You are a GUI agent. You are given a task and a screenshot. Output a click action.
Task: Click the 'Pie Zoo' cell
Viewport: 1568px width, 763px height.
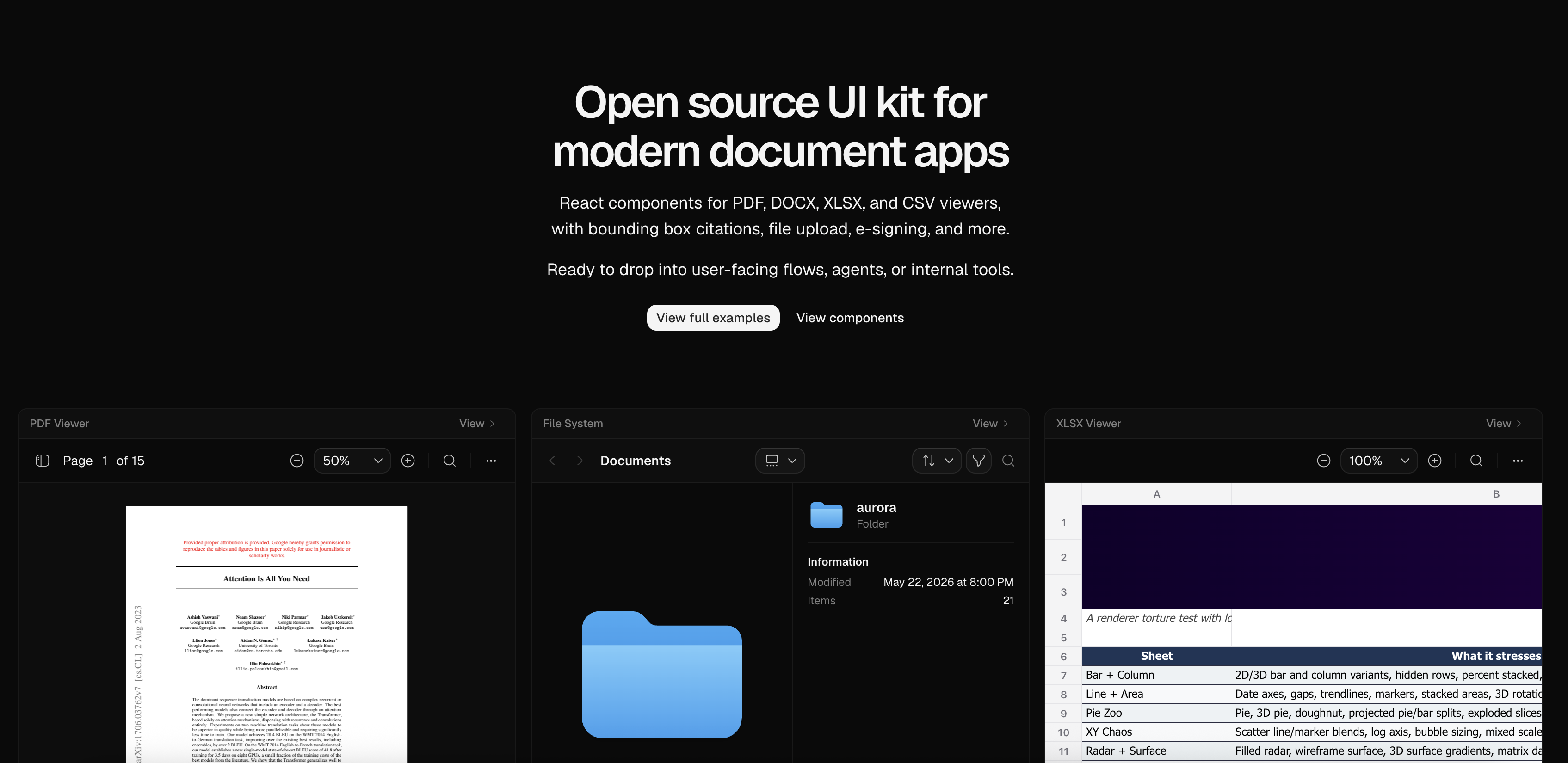(1156, 713)
